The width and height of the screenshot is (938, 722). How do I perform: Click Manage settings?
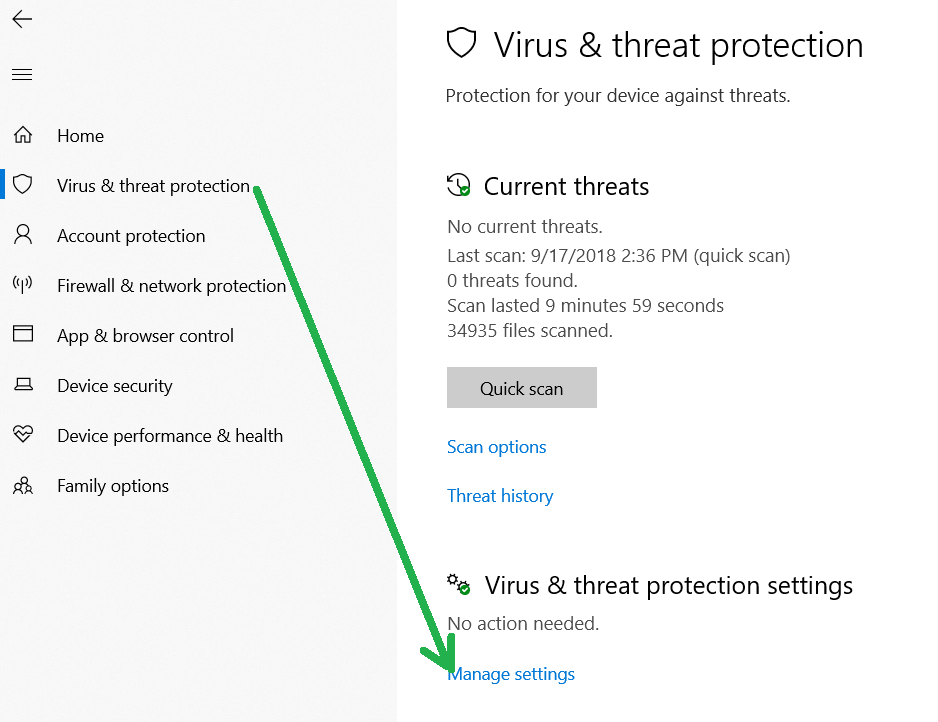pyautogui.click(x=511, y=673)
